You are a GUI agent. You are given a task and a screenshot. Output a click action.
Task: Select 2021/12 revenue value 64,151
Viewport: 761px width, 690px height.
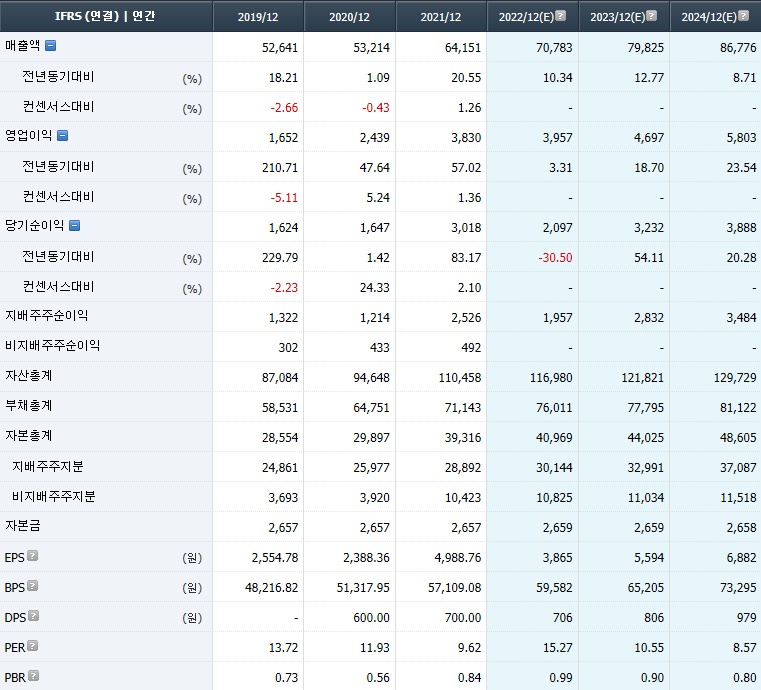coord(463,48)
